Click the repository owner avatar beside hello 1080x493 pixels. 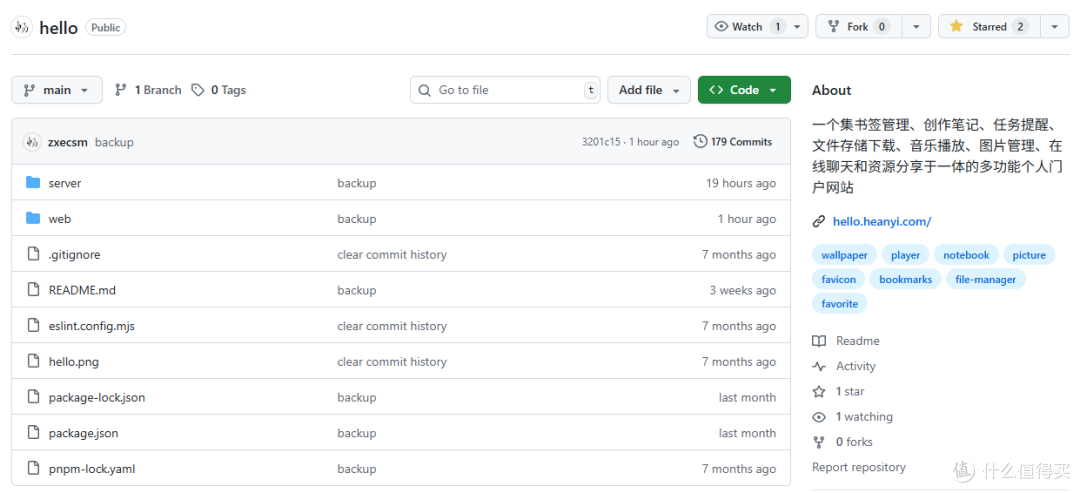pos(22,28)
